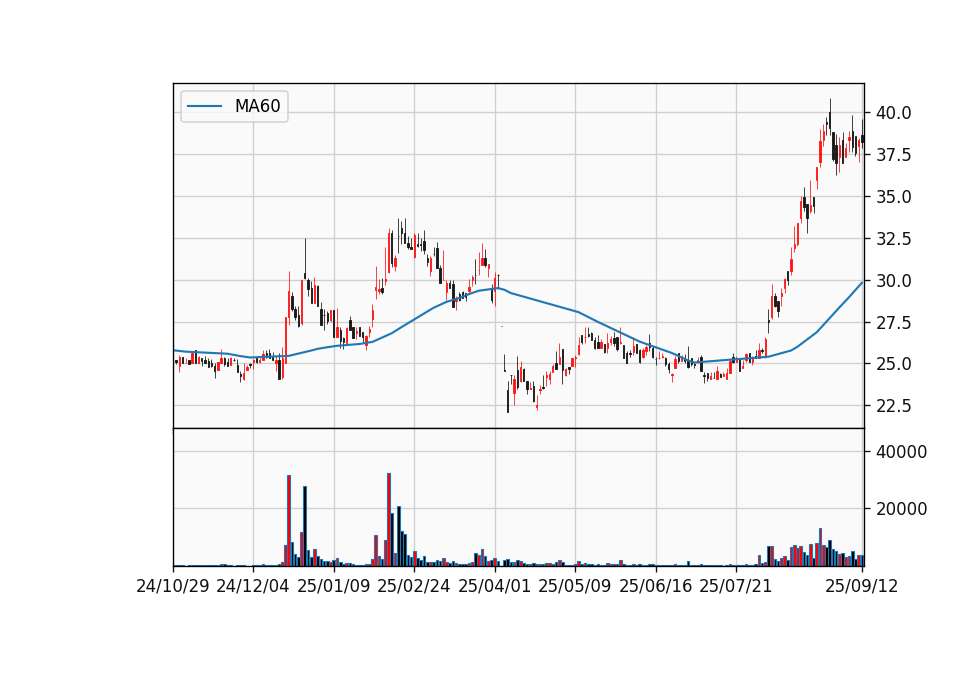960x690 pixels.
Task: Click the 37.5 price axis label
Action: [x=893, y=155]
